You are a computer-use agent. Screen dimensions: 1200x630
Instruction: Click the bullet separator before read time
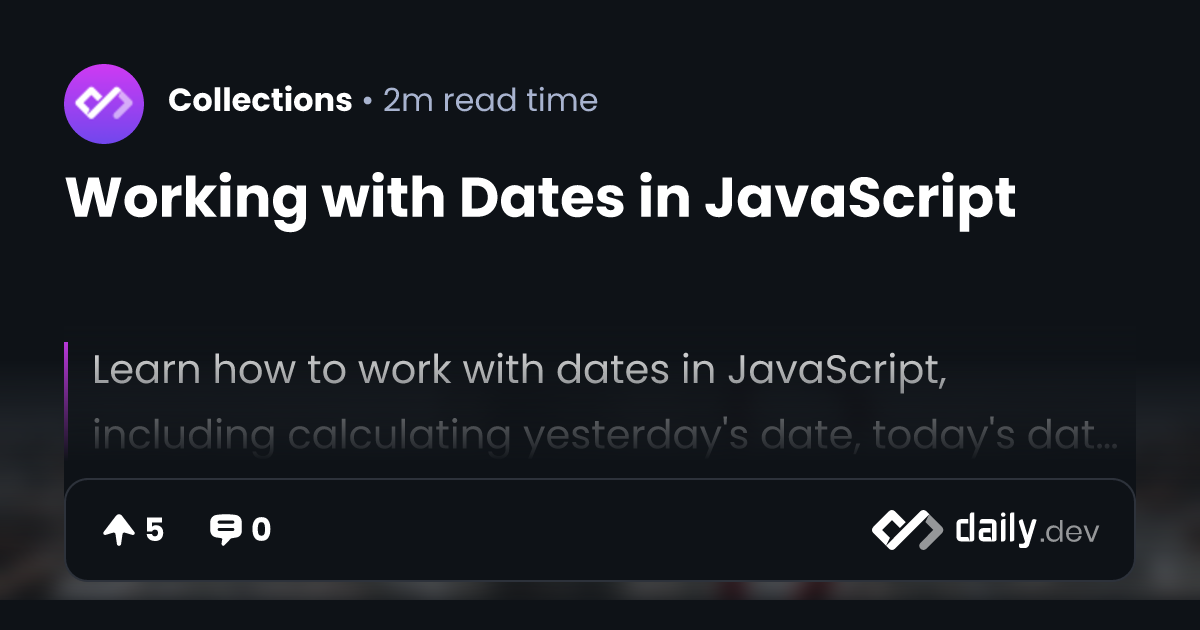(368, 101)
